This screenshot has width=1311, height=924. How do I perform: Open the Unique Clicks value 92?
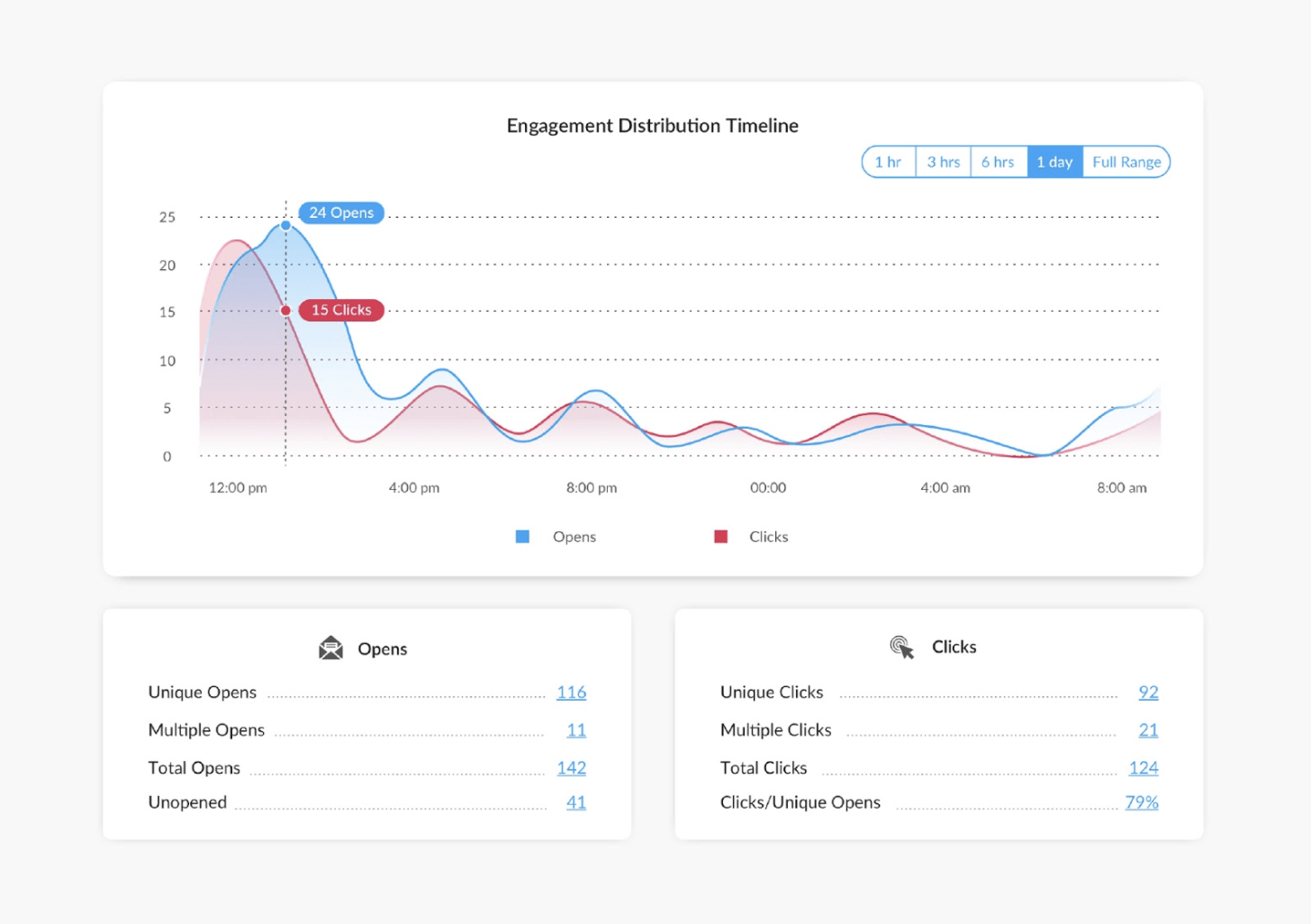tap(1147, 692)
